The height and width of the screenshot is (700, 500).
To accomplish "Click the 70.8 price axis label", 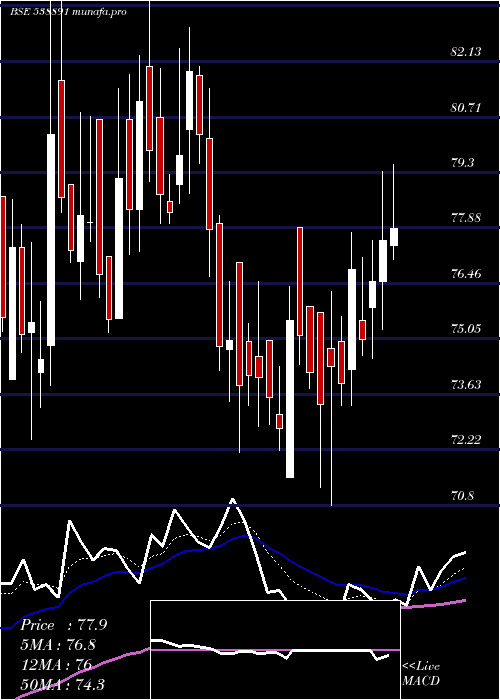I will point(462,496).
